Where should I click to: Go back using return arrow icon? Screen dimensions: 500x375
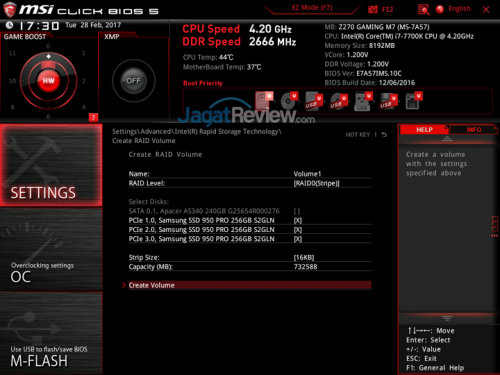384,135
